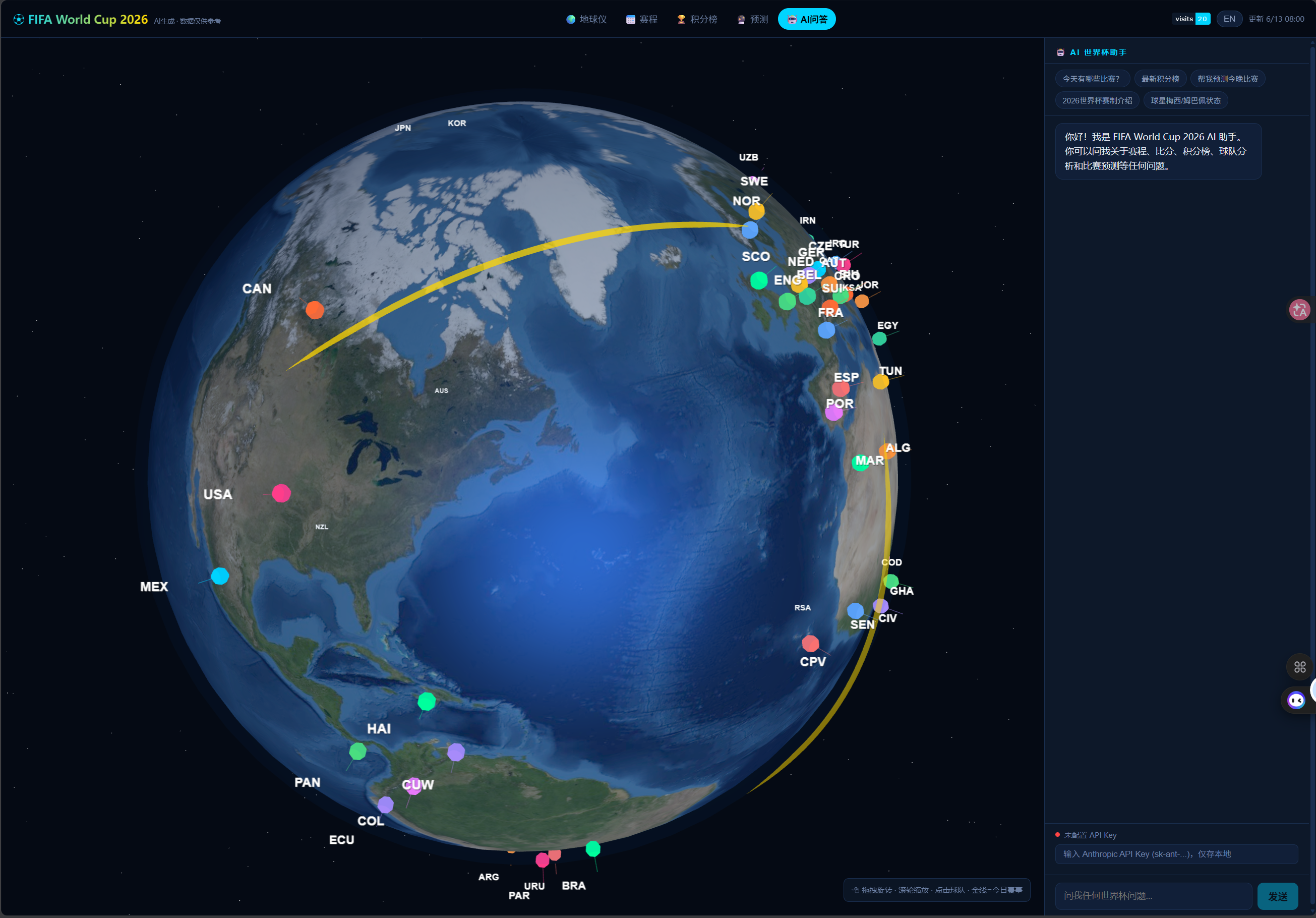1316x918 pixels.
Task: Go to the 积分榜 standings tab
Action: pyautogui.click(x=697, y=20)
